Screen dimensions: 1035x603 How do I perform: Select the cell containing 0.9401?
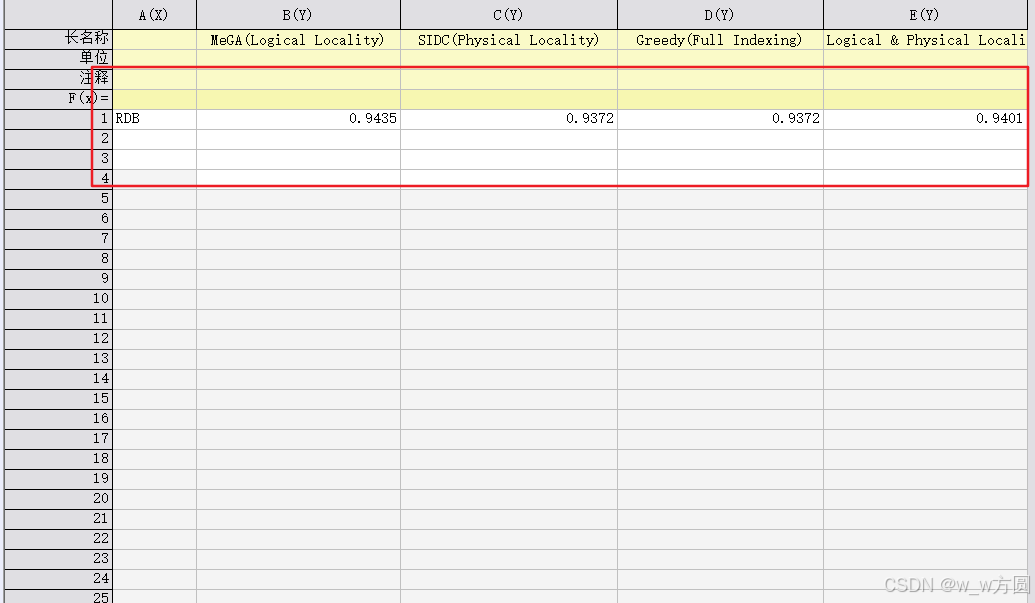pos(925,119)
